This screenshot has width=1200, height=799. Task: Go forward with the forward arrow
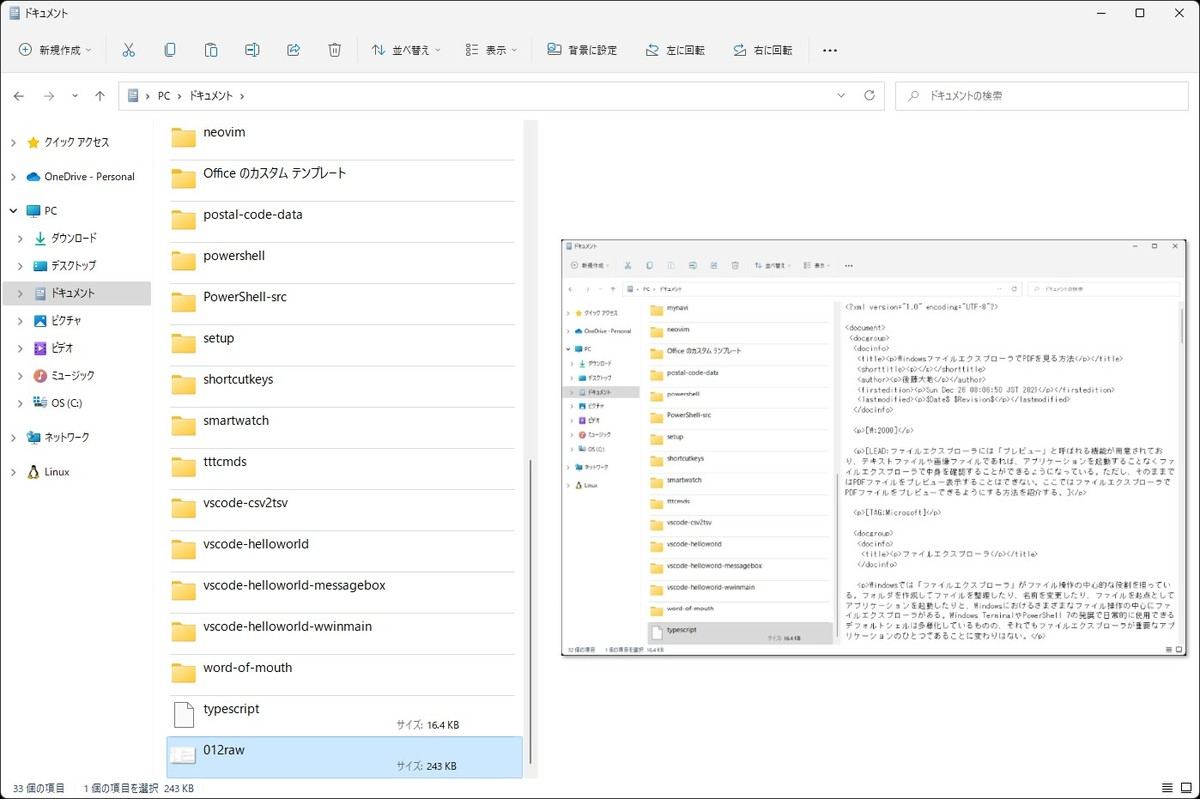[x=48, y=96]
